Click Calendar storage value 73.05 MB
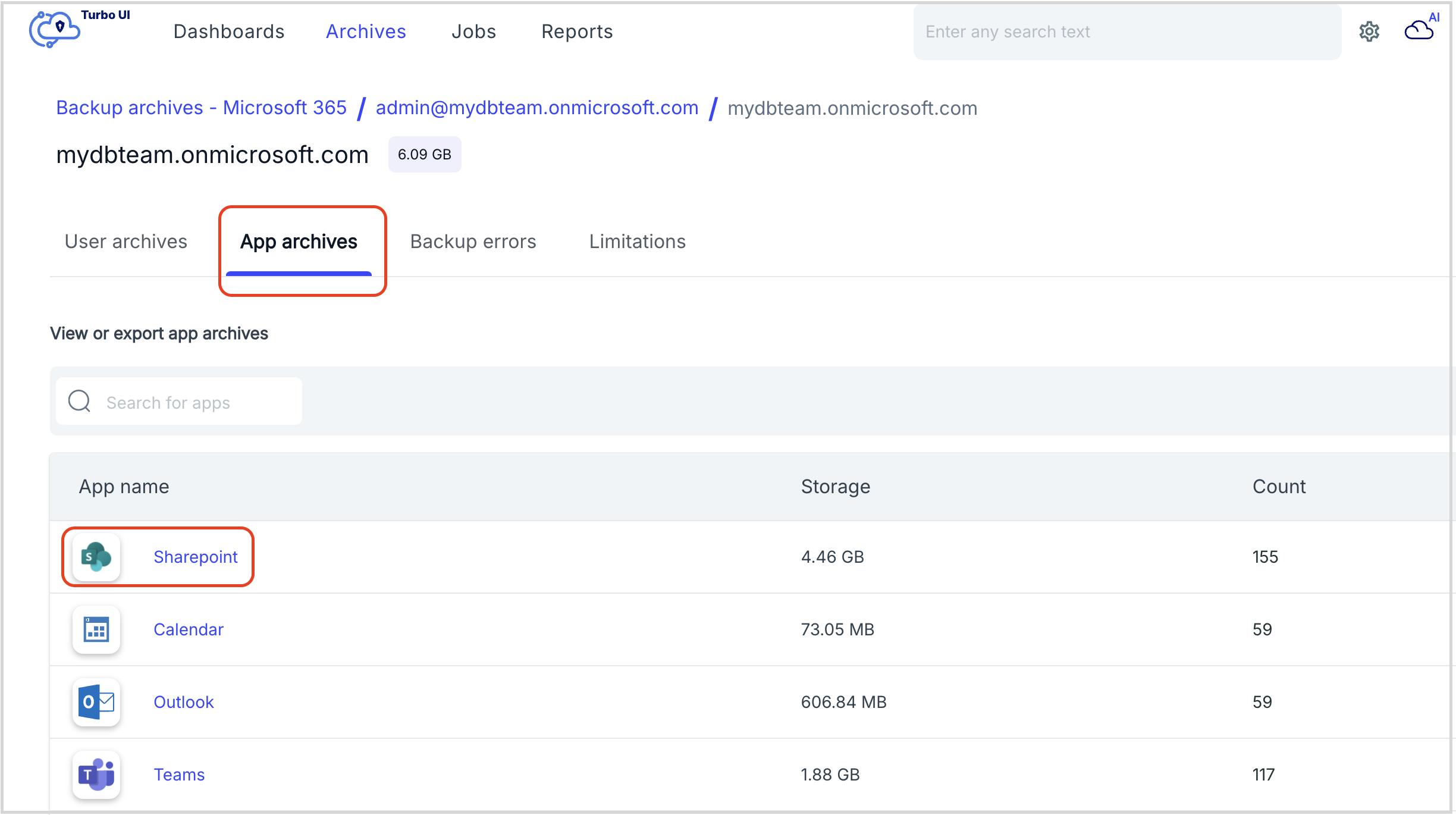The image size is (1456, 815). pyautogui.click(x=837, y=629)
